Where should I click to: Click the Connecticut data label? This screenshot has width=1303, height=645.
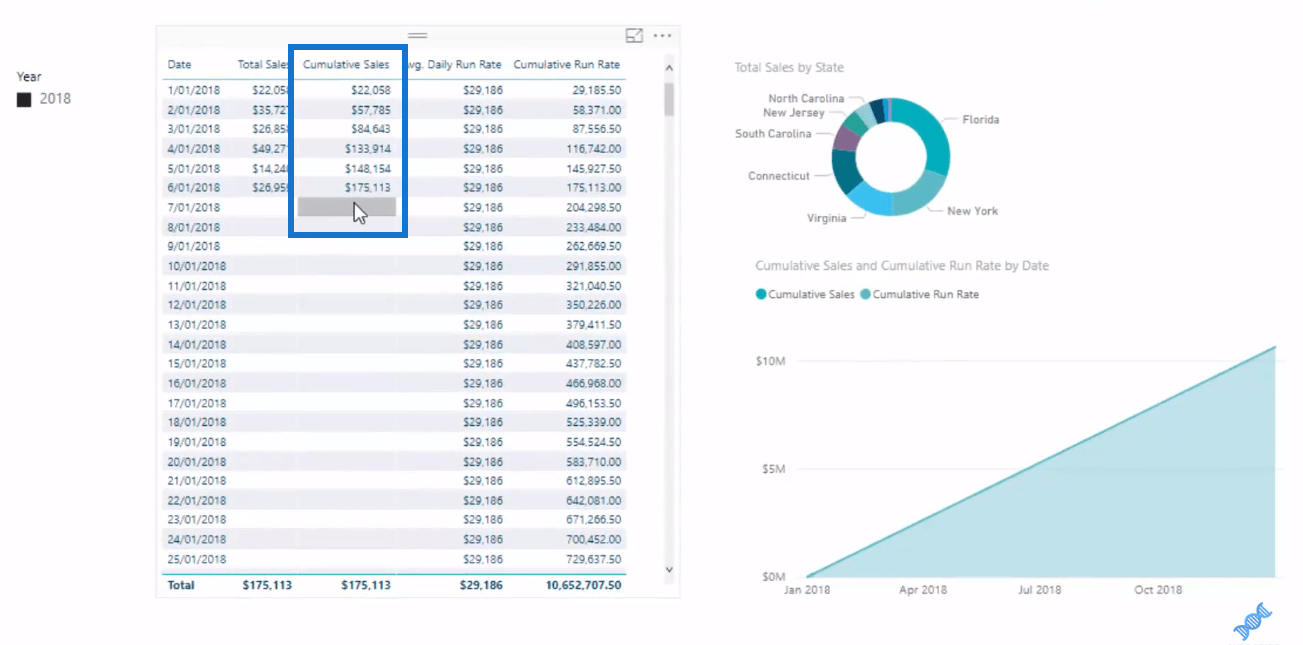click(779, 176)
